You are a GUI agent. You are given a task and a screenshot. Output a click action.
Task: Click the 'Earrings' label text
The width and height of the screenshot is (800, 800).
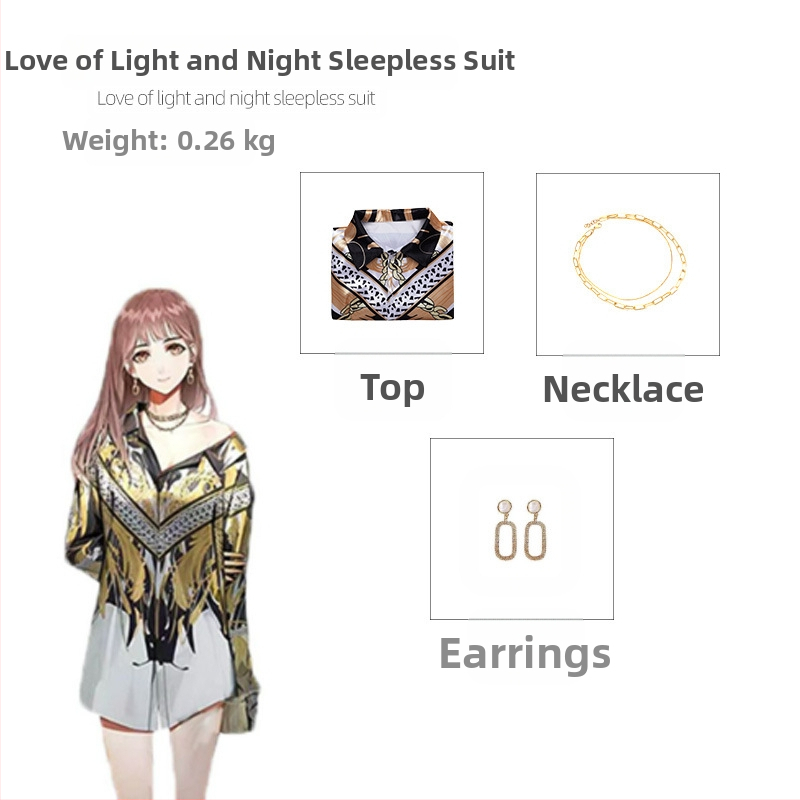[525, 654]
